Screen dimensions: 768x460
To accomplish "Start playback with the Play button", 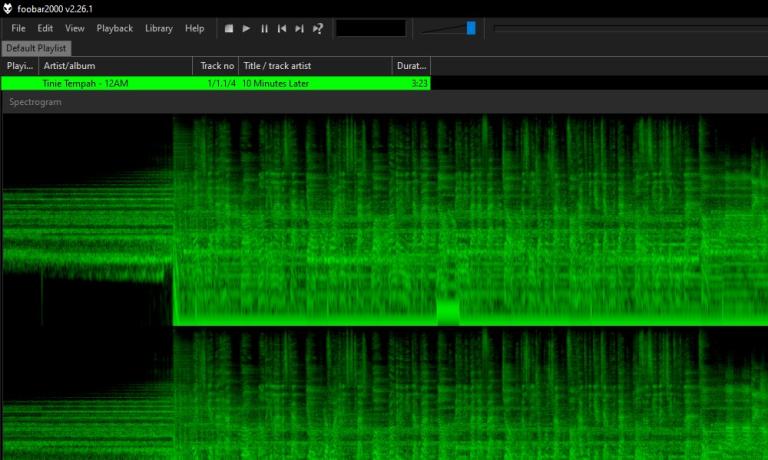I will coord(246,28).
